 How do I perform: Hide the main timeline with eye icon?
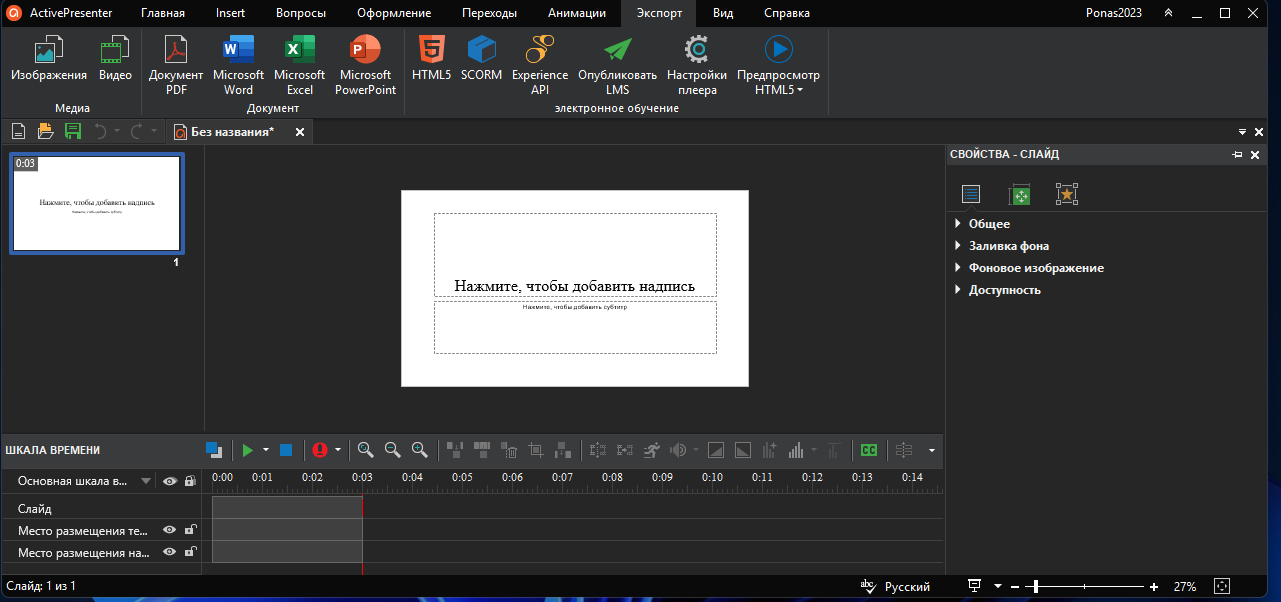[x=170, y=481]
